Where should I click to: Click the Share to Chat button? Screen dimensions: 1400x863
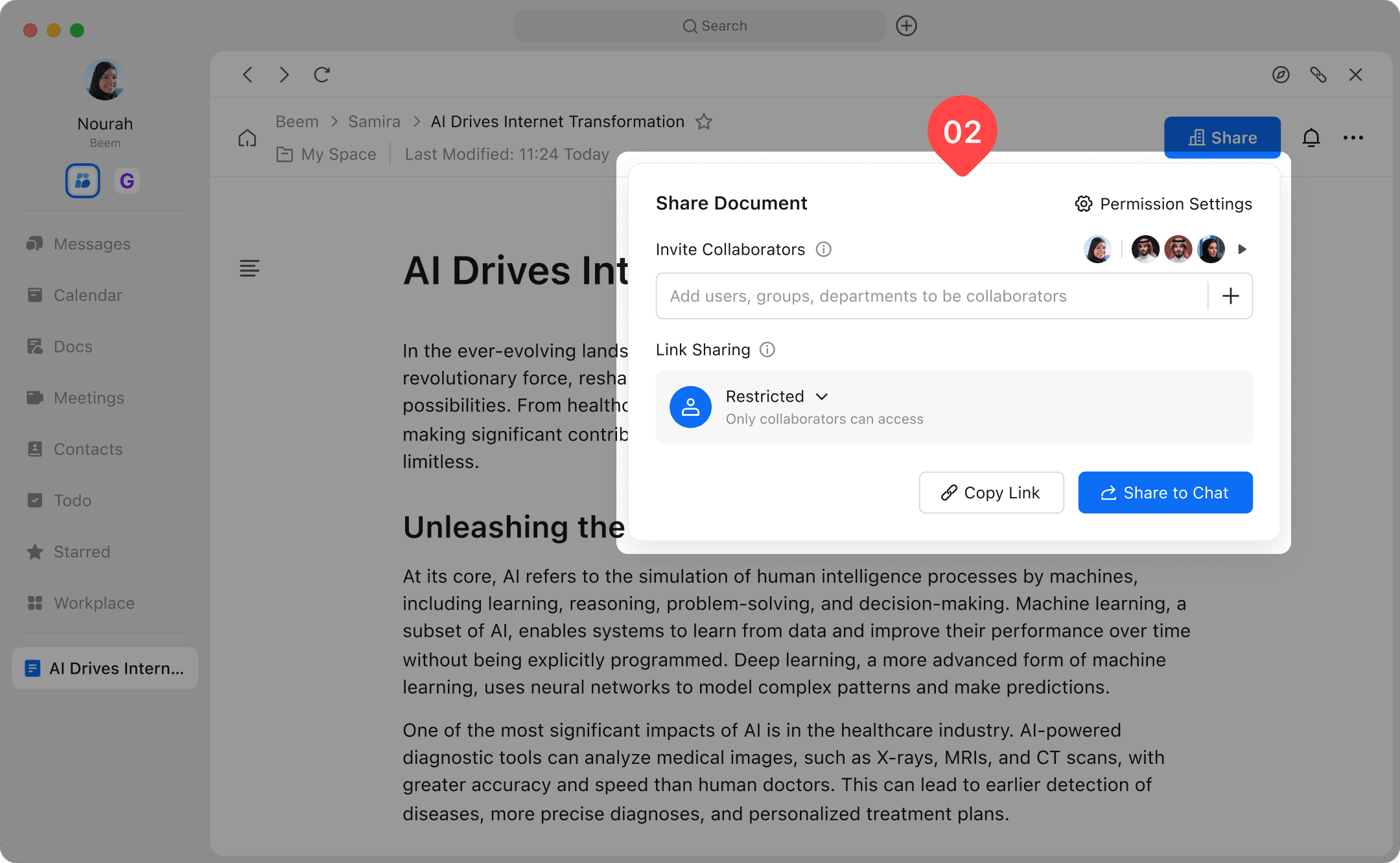[x=1165, y=492]
